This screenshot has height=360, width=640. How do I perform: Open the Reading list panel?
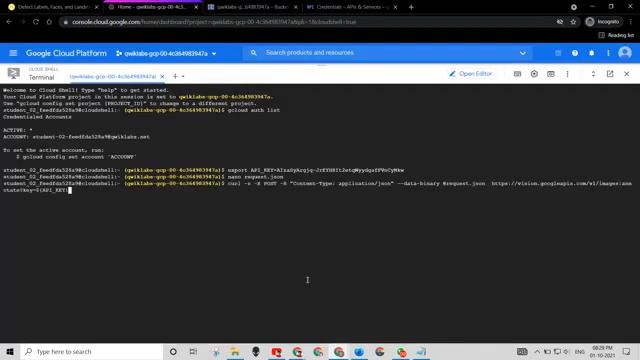[616, 35]
